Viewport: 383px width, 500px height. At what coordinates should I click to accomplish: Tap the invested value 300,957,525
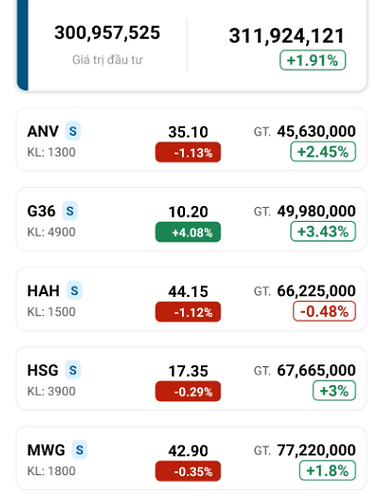107,33
